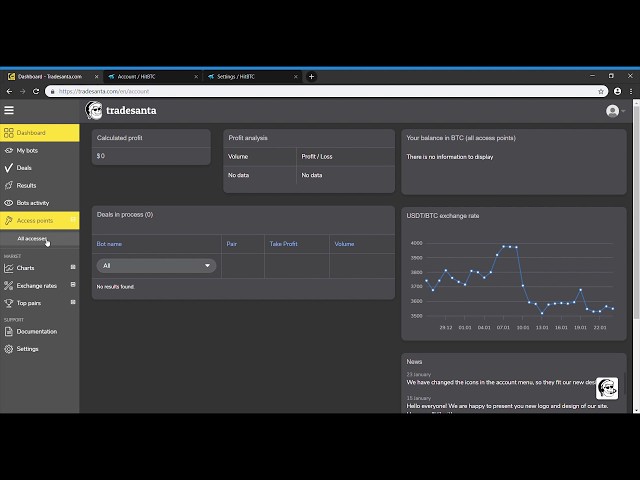
Task: Open a new browser tab
Action: tap(311, 77)
